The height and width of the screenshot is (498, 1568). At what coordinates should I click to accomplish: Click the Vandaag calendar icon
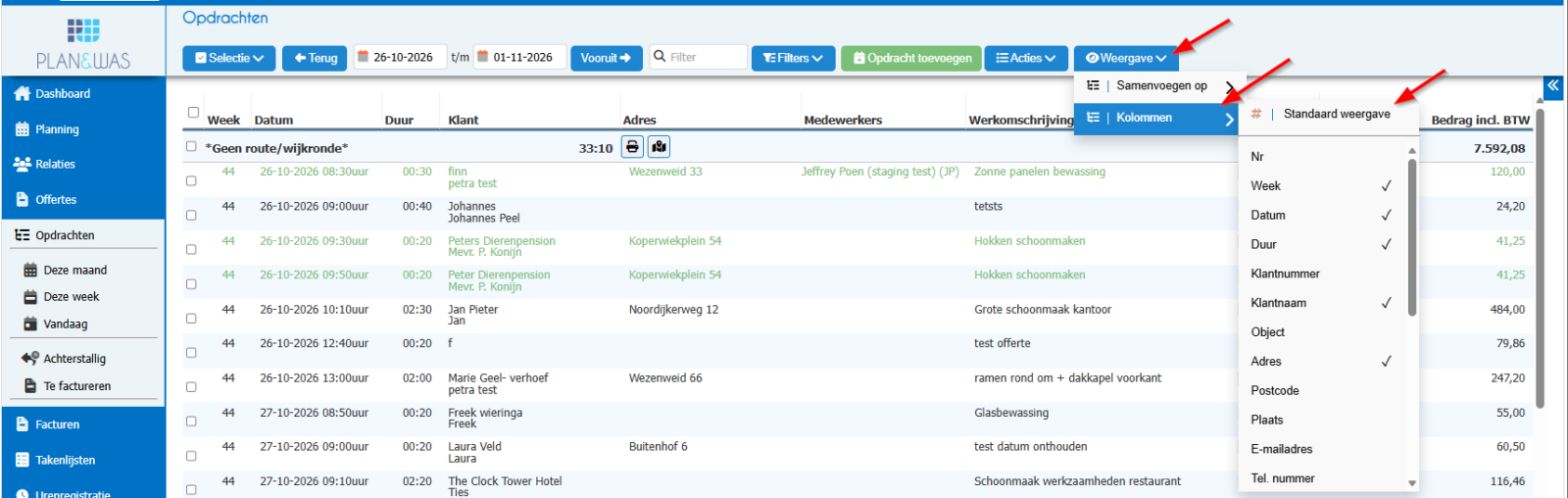pos(30,324)
